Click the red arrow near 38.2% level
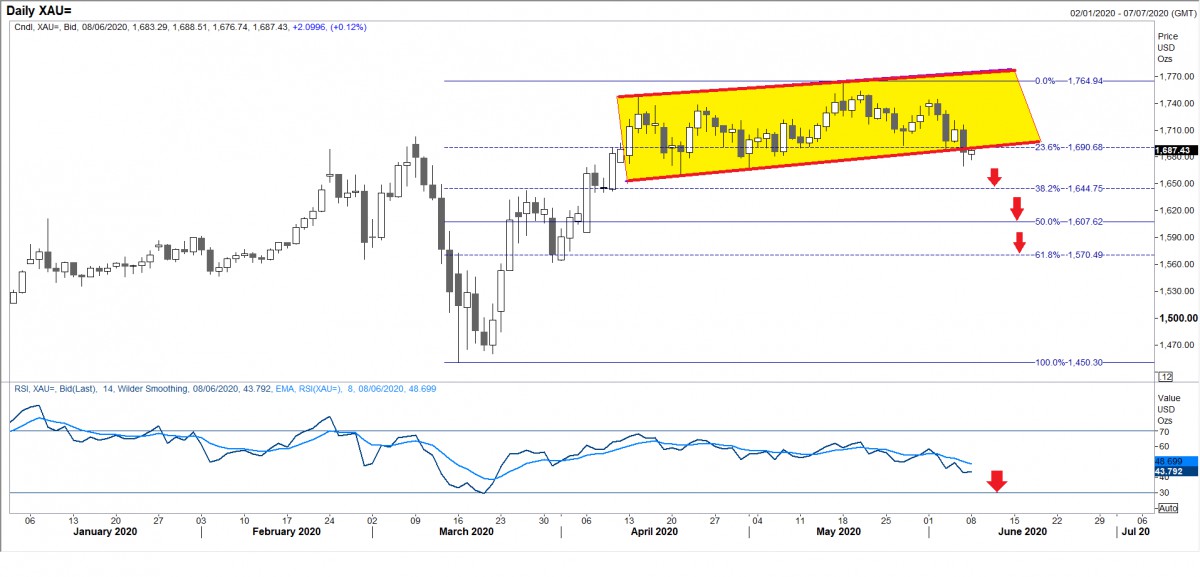 point(994,177)
